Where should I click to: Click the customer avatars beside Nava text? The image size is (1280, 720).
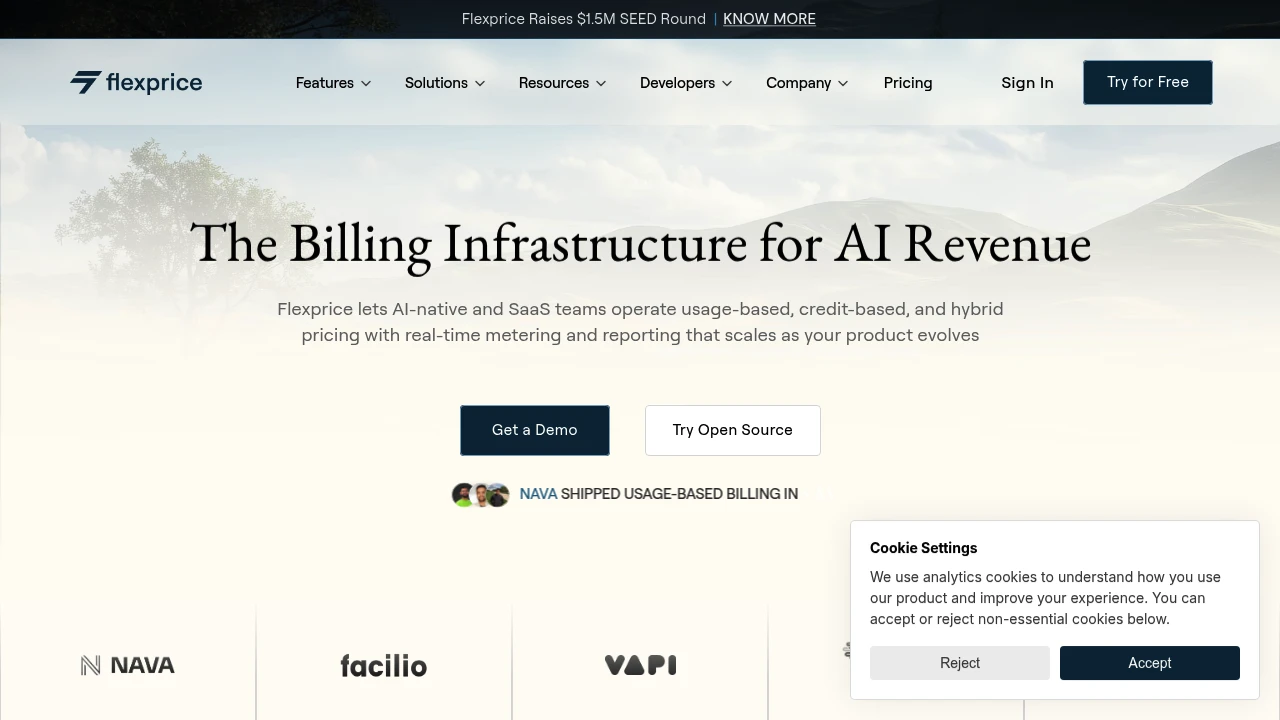coord(481,494)
